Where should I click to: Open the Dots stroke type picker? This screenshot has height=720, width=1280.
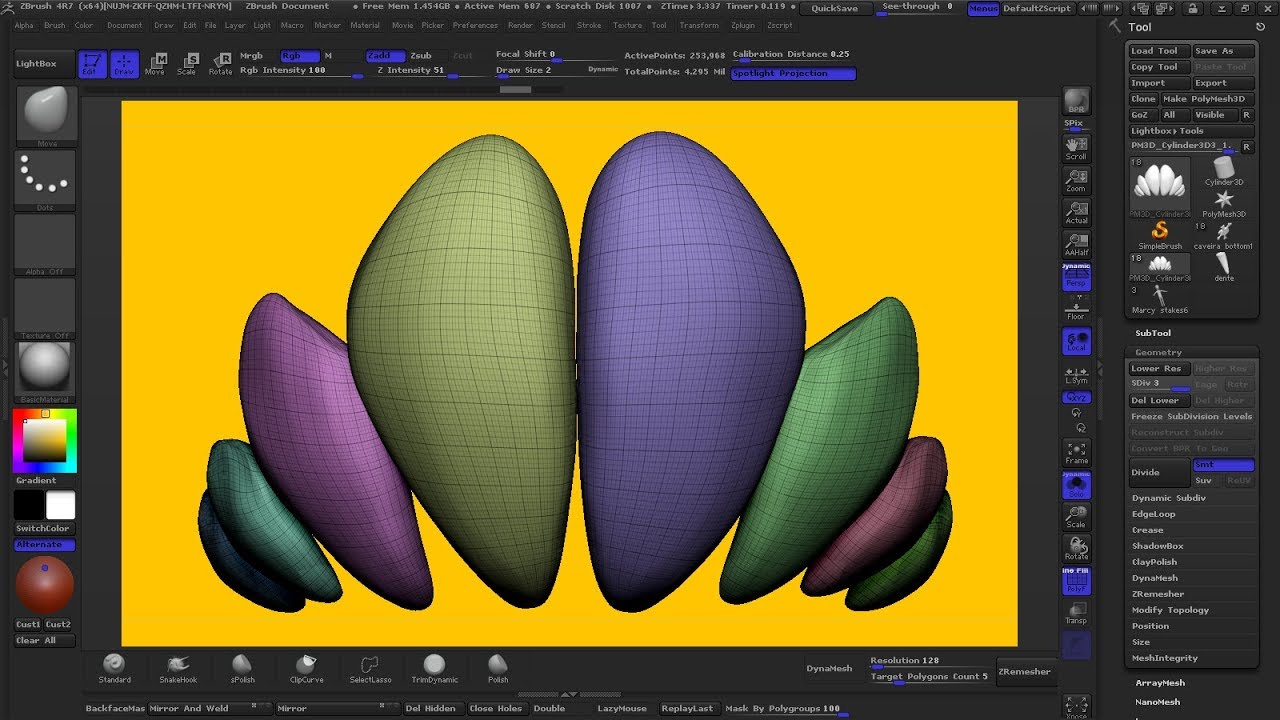[46, 180]
